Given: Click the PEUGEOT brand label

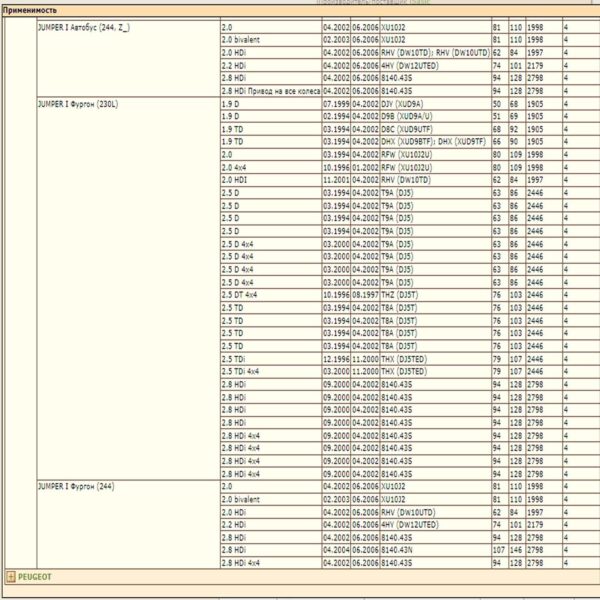Looking at the screenshot, I should [34, 577].
